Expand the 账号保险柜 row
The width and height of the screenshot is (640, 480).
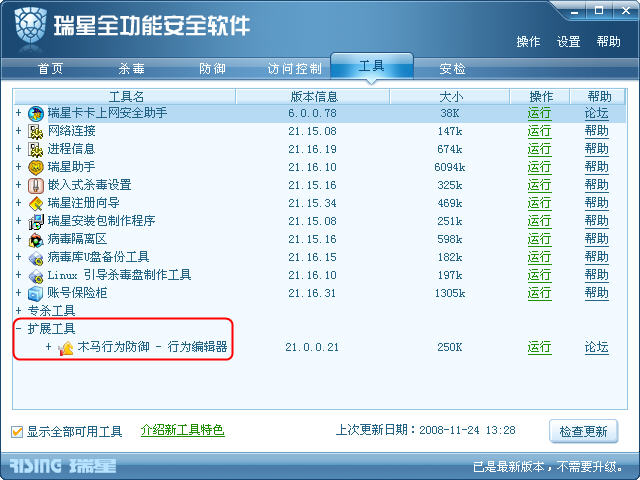point(18,293)
